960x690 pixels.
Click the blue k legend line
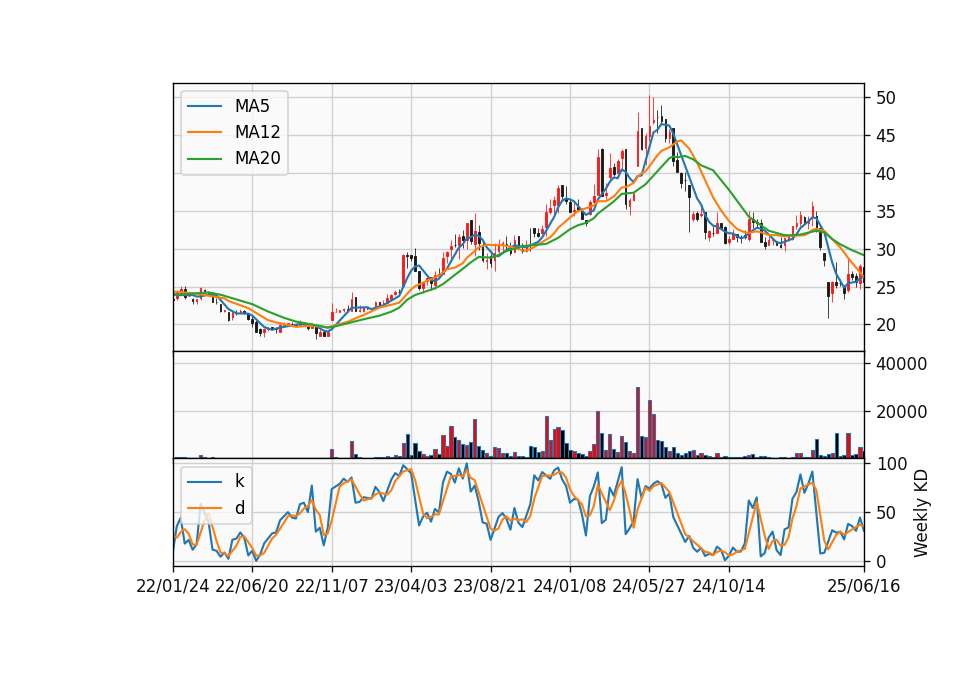pyautogui.click(x=204, y=482)
